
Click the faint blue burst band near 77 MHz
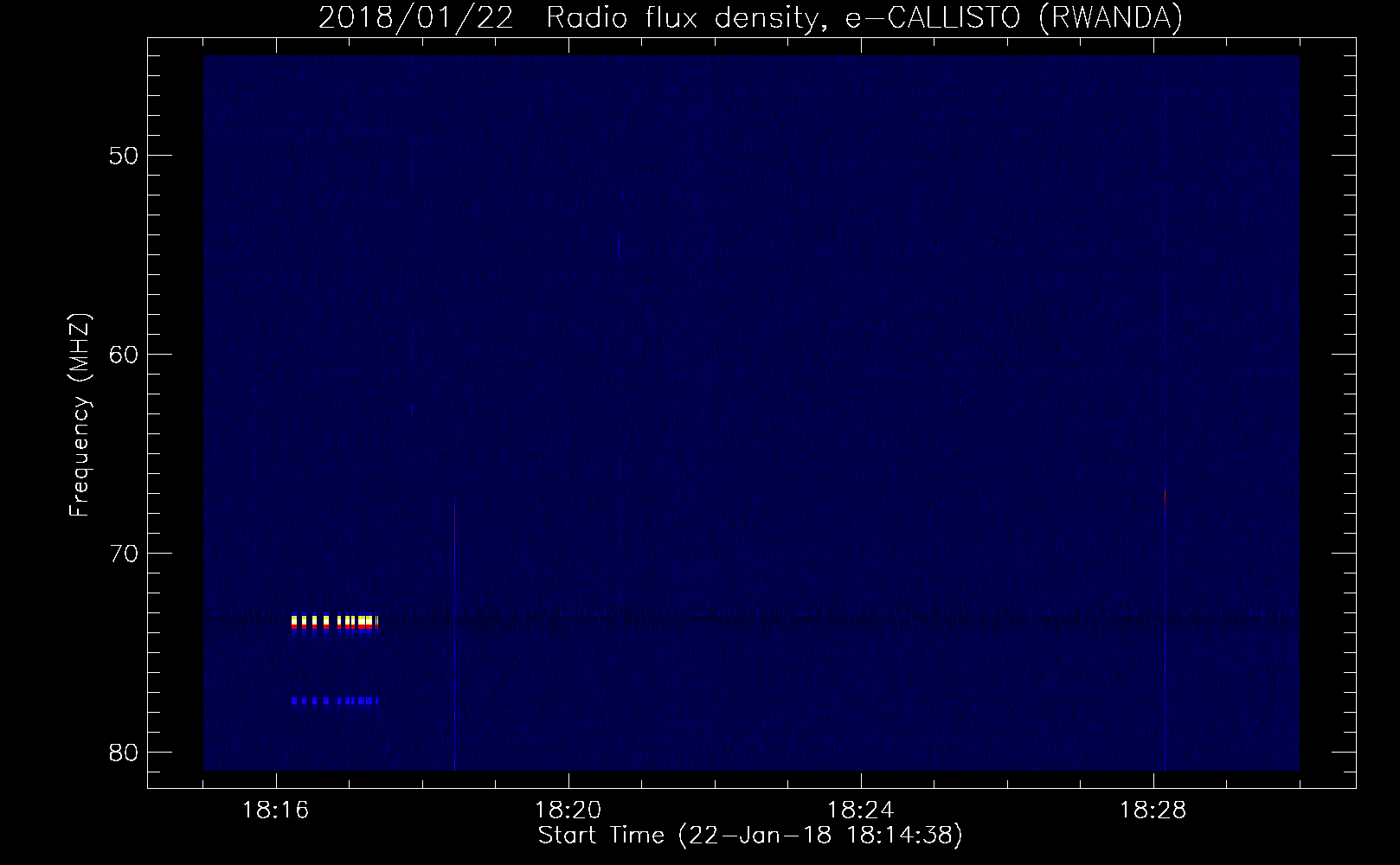pos(335,701)
